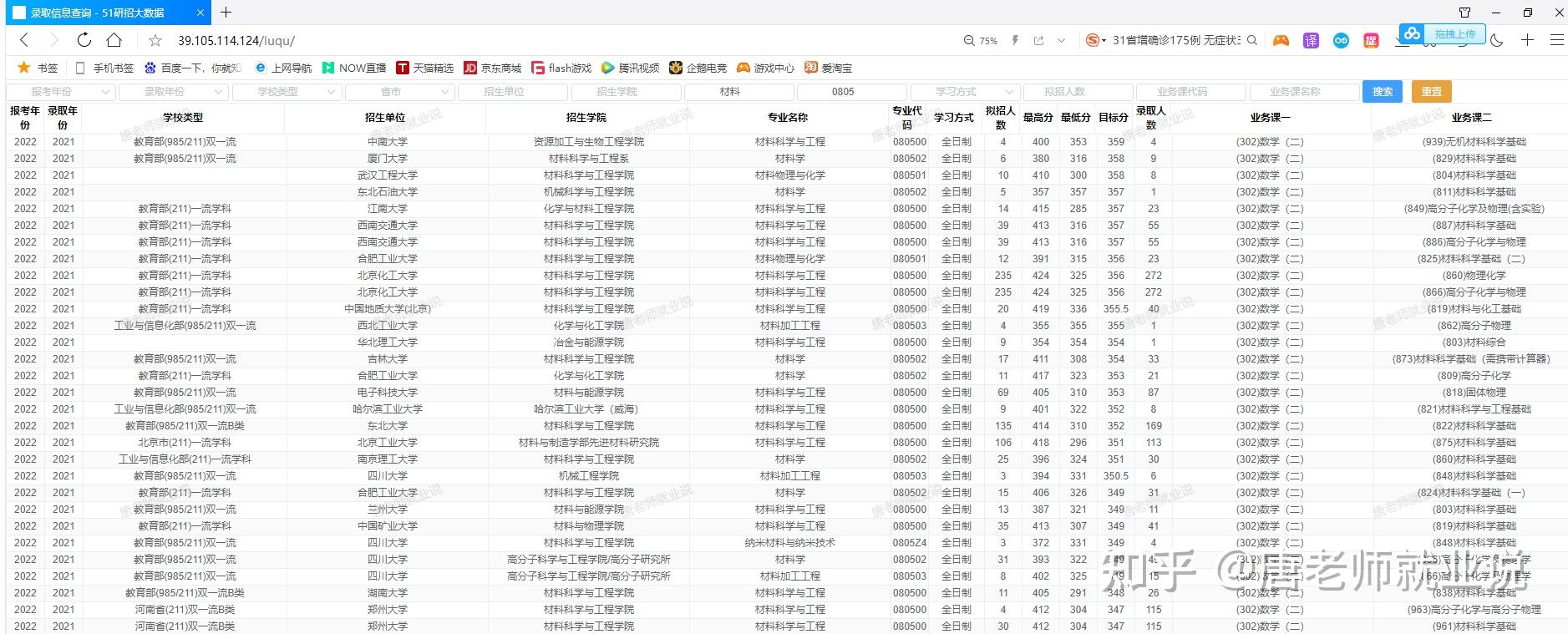Open the skin (shirt) icon in title bar
Viewport: 1568px width, 634px height.
1464,13
